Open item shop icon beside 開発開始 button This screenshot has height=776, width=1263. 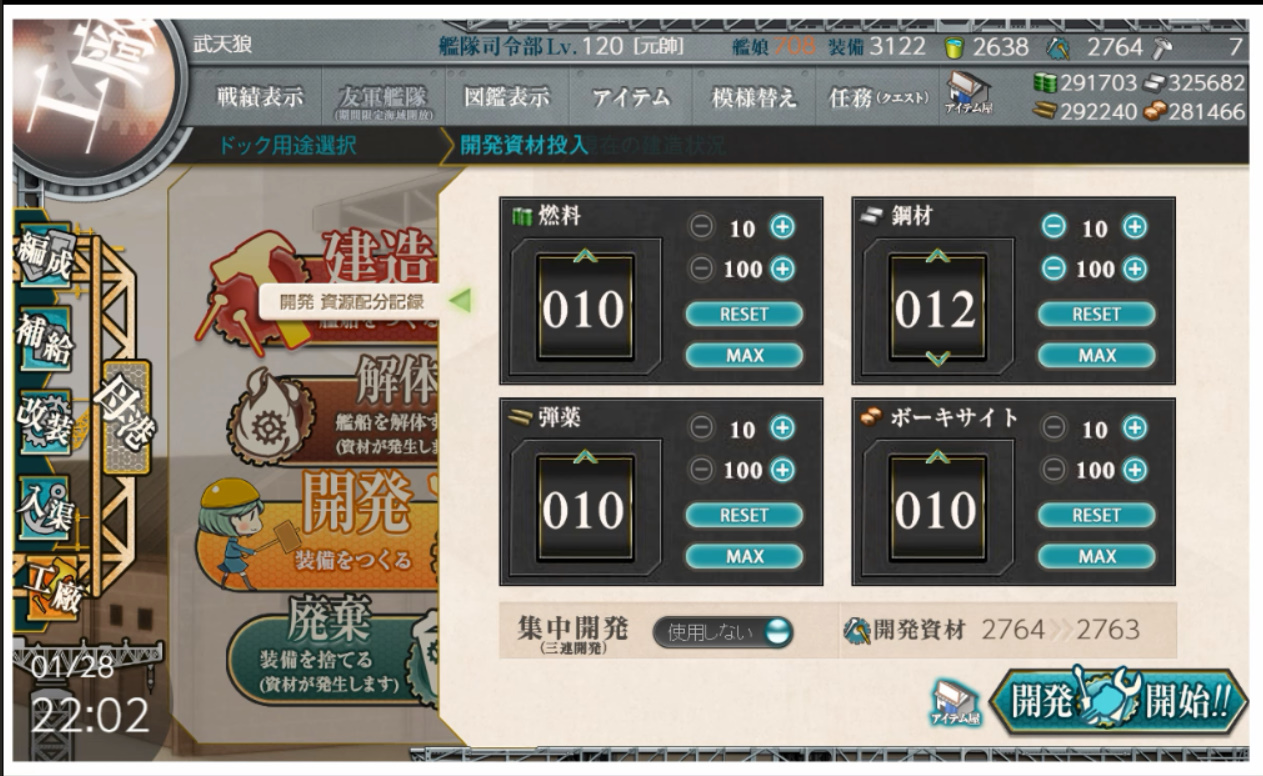click(x=956, y=702)
